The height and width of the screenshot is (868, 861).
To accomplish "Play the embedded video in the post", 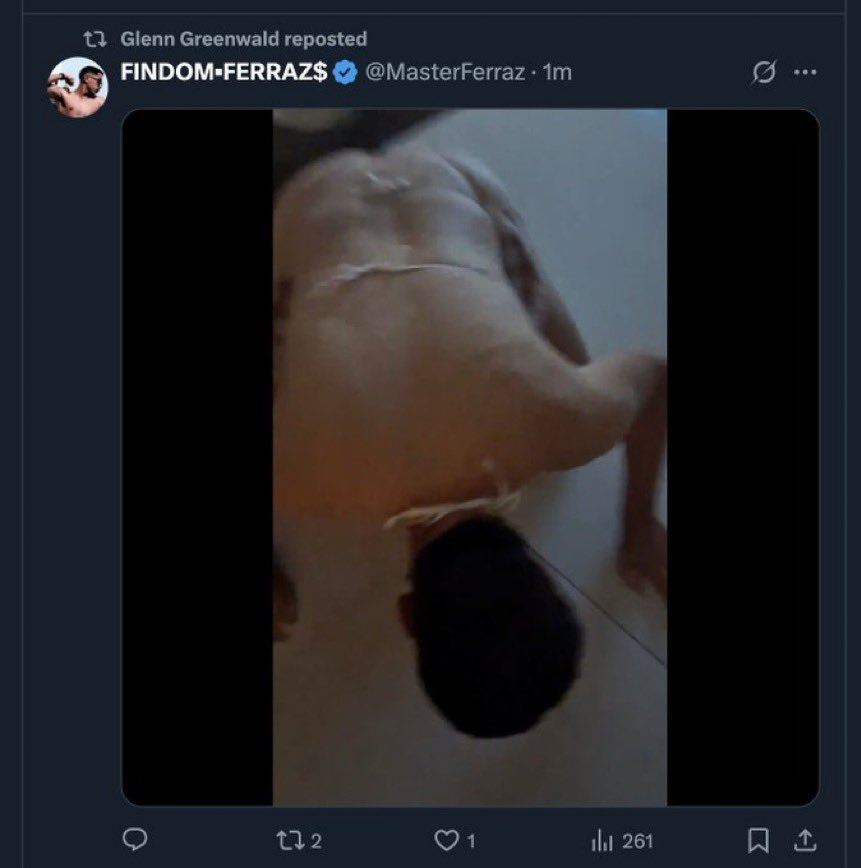I will click(x=470, y=457).
